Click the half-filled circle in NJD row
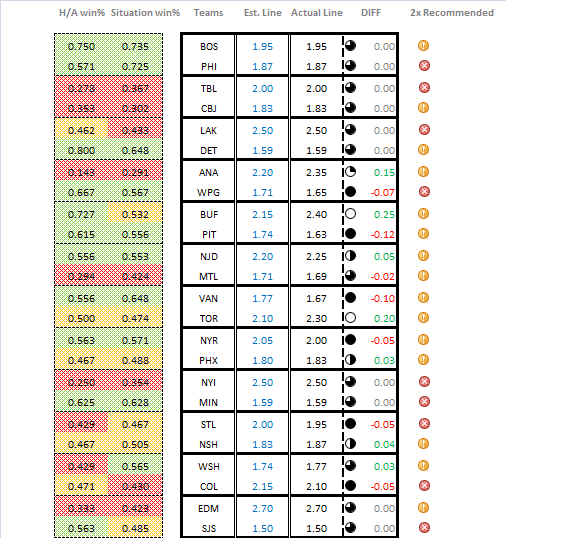The image size is (586, 560). click(x=350, y=256)
